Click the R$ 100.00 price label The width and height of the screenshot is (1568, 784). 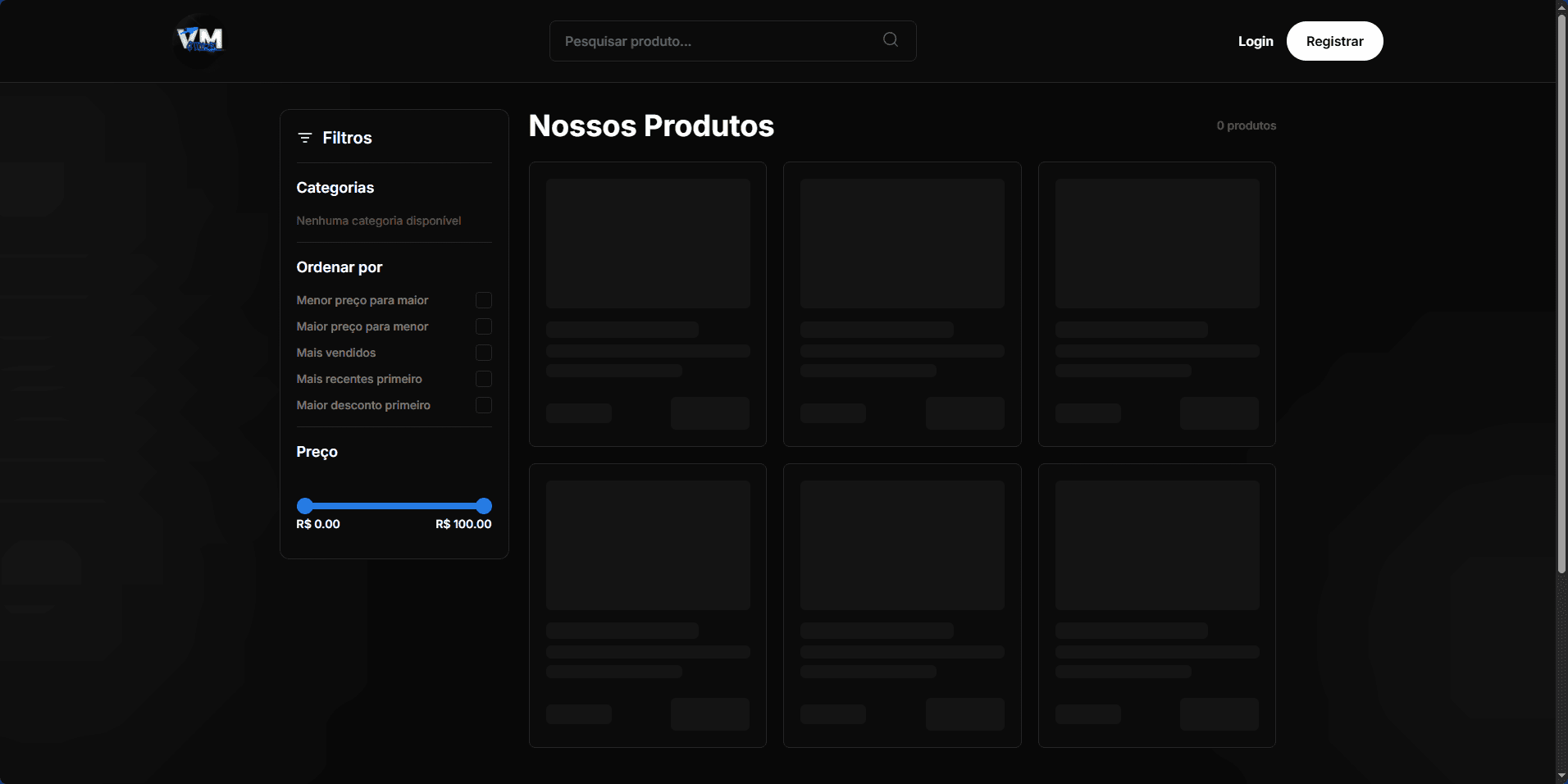point(463,524)
